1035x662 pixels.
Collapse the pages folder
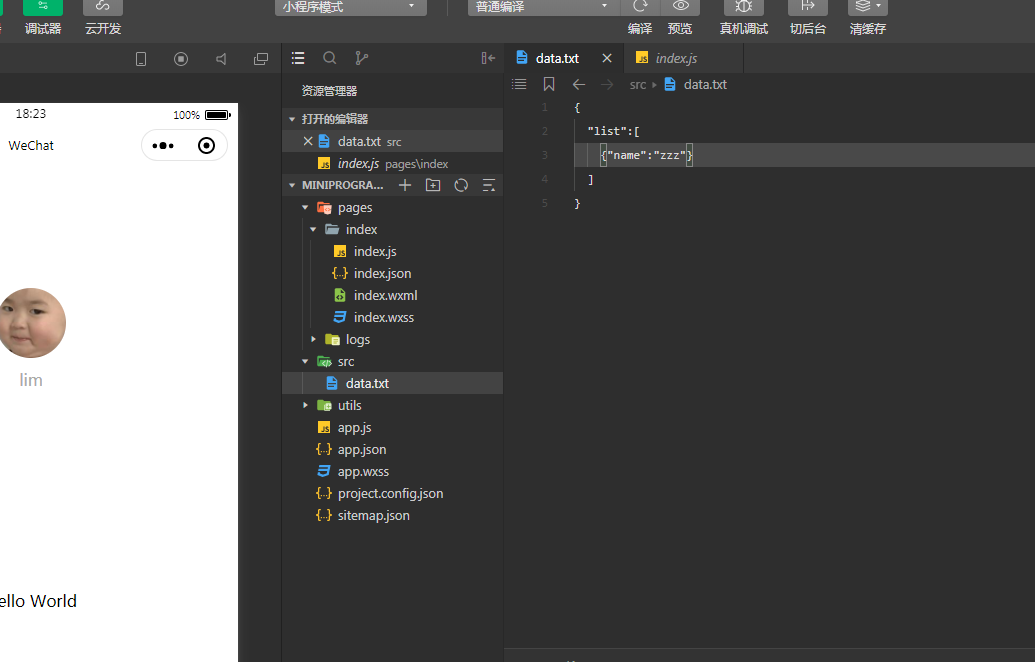click(392, 207)
